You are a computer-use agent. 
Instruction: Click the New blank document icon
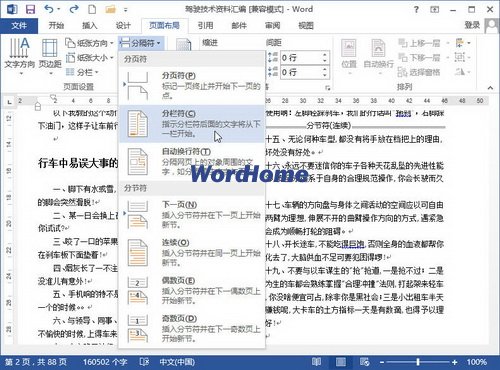[x=92, y=9]
